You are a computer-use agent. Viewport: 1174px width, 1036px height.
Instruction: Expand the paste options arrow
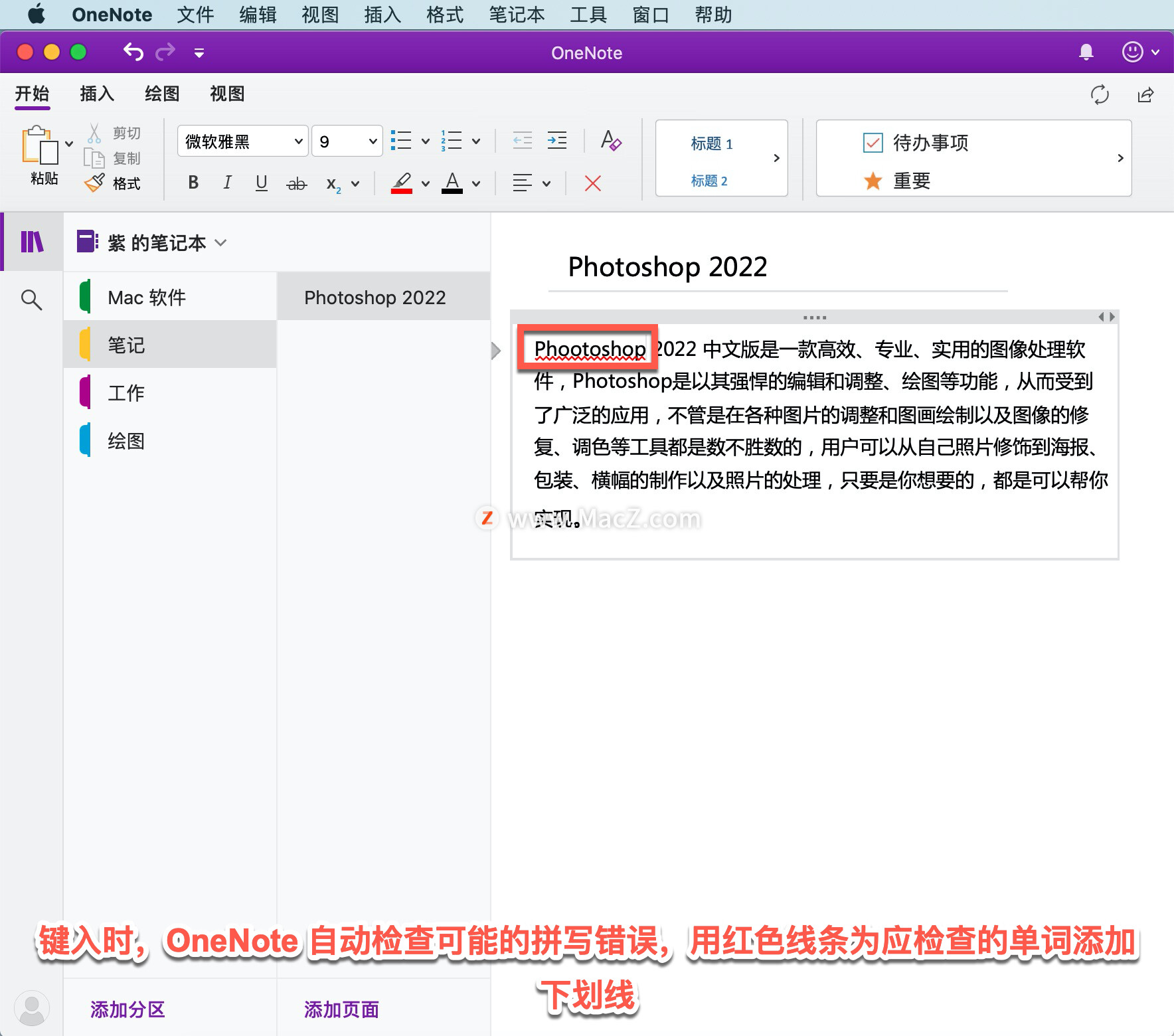pyautogui.click(x=69, y=143)
